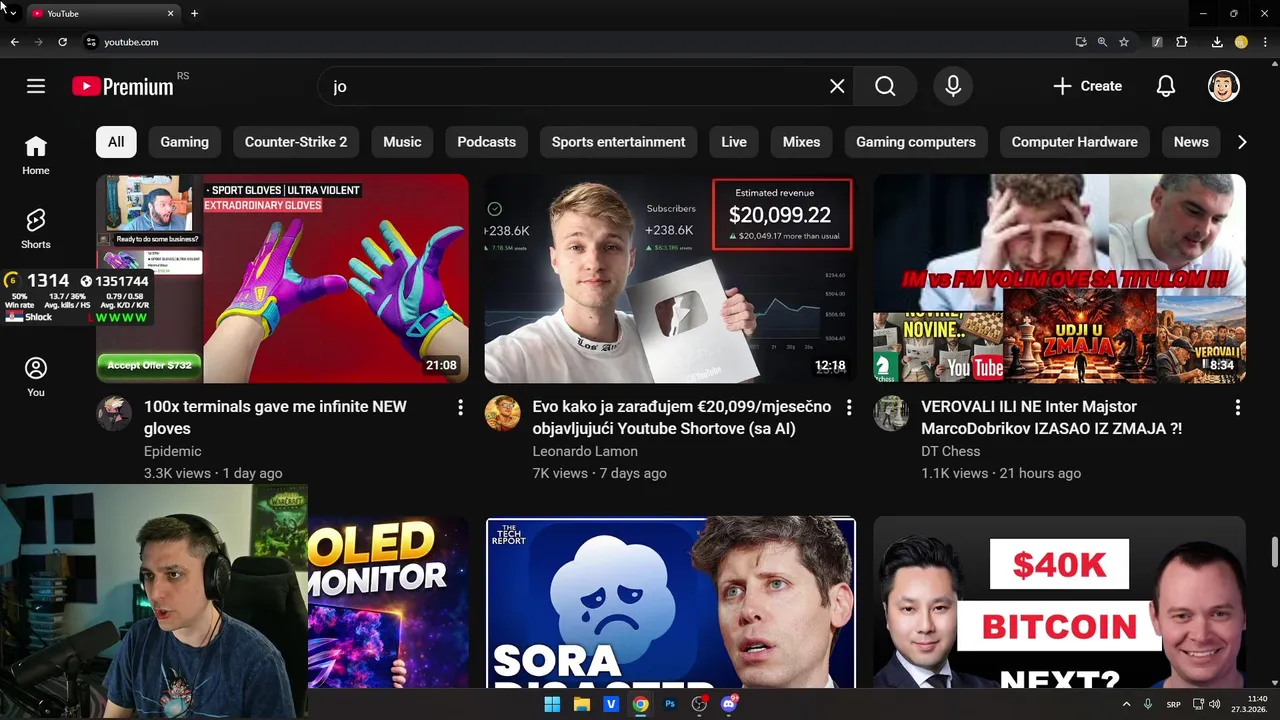The image size is (1280, 720).
Task: Open DT Chess channel name link
Action: pyautogui.click(x=950, y=451)
